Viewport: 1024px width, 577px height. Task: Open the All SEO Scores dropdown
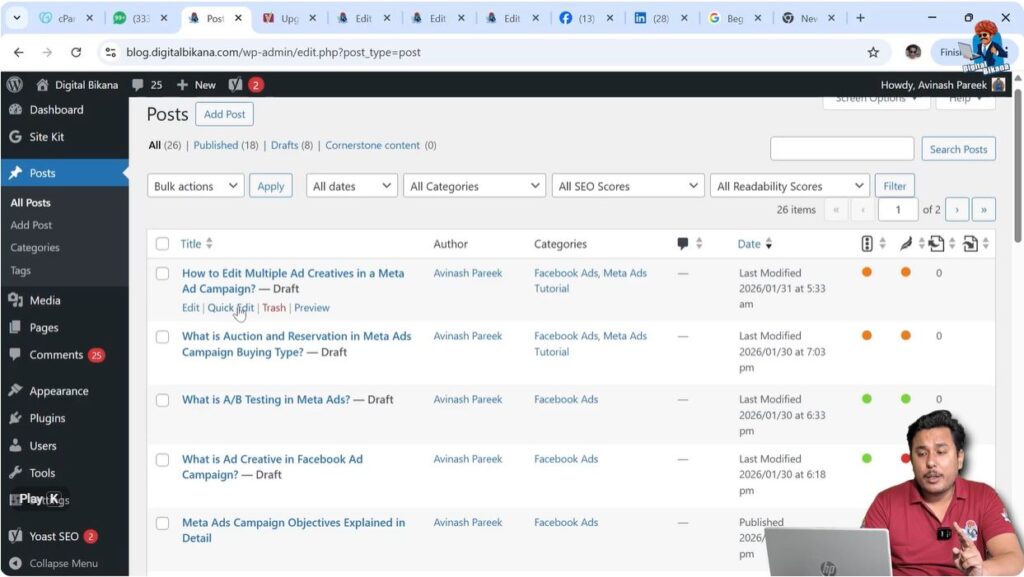click(627, 185)
